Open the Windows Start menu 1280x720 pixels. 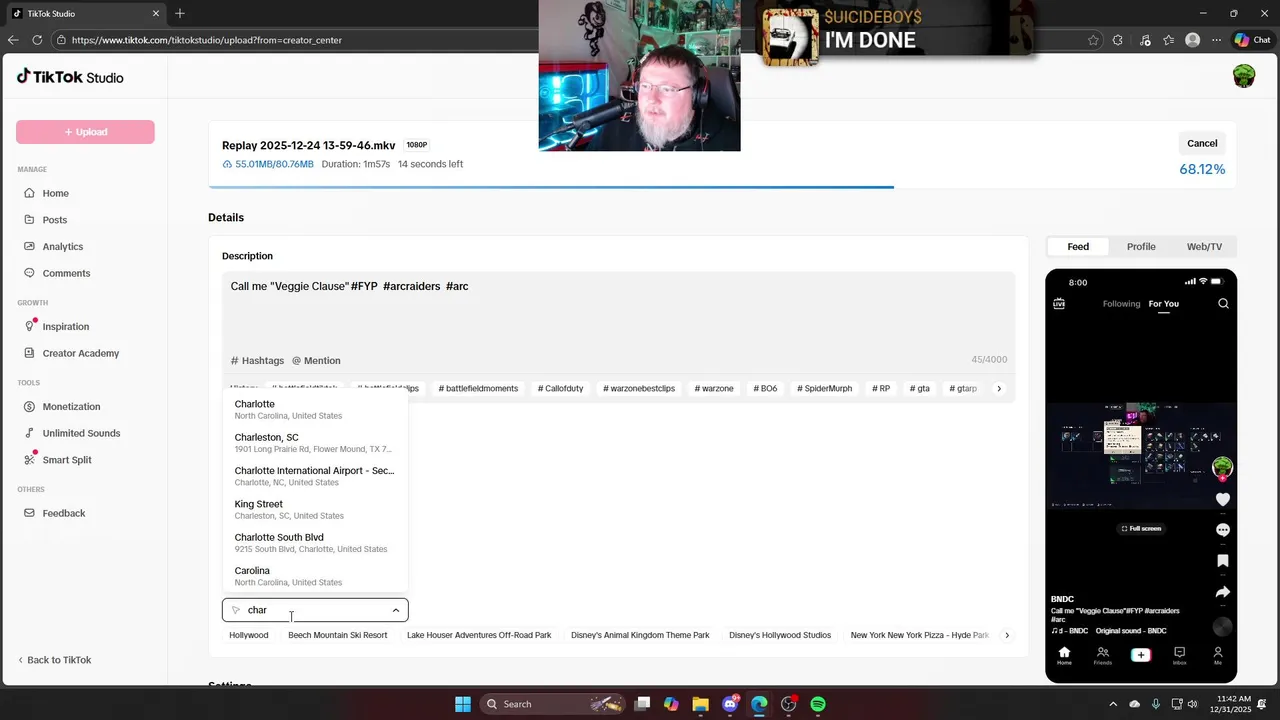click(x=463, y=704)
